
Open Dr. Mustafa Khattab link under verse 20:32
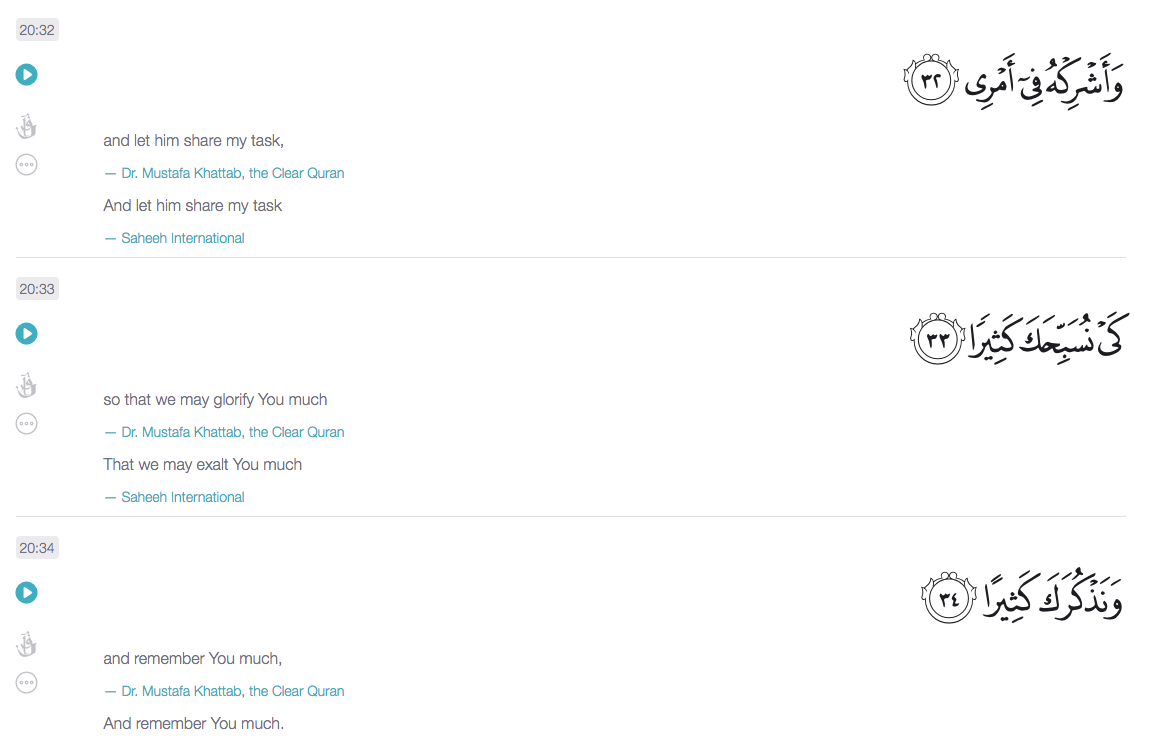[232, 173]
